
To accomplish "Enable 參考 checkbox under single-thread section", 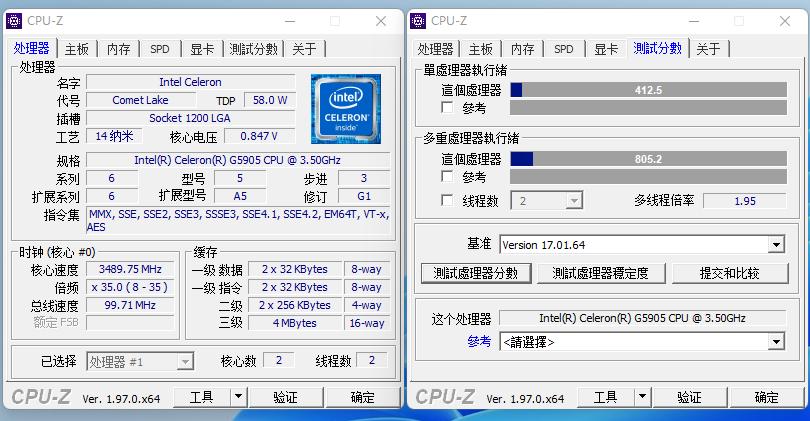I will (x=447, y=107).
